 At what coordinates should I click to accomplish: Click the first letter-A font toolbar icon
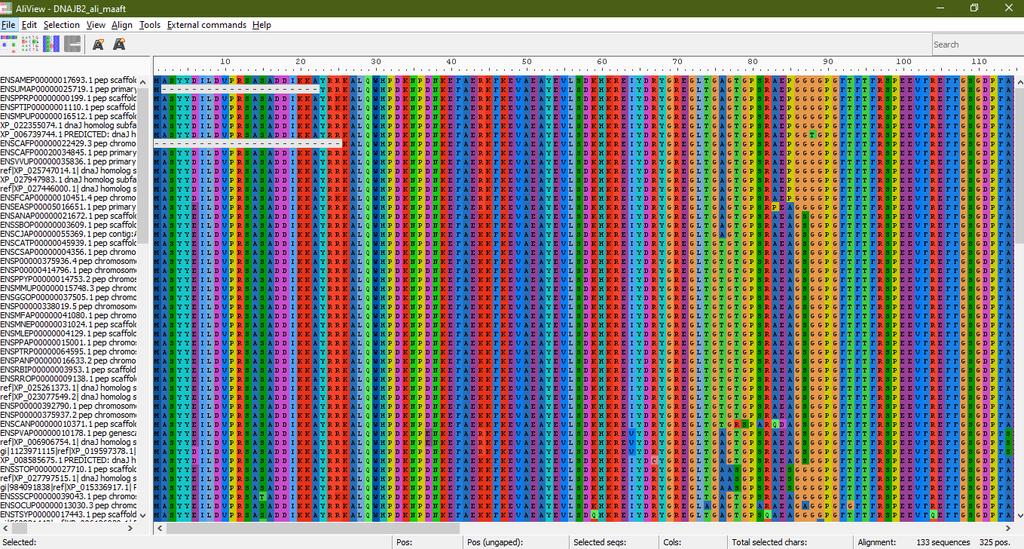(98, 44)
